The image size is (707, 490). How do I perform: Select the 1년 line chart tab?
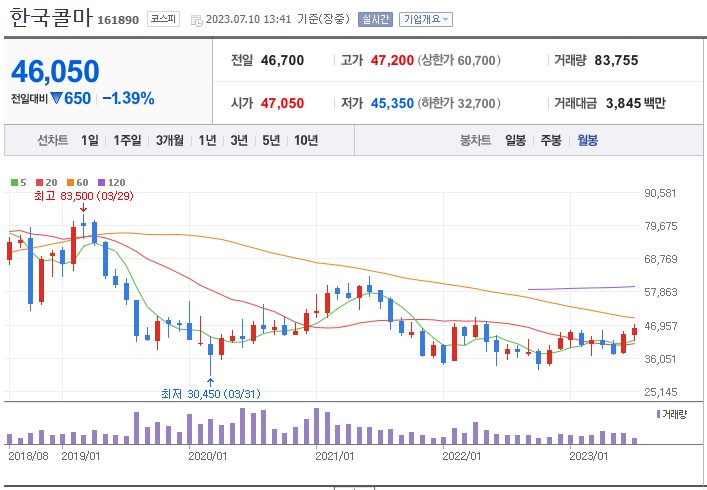pyautogui.click(x=207, y=140)
